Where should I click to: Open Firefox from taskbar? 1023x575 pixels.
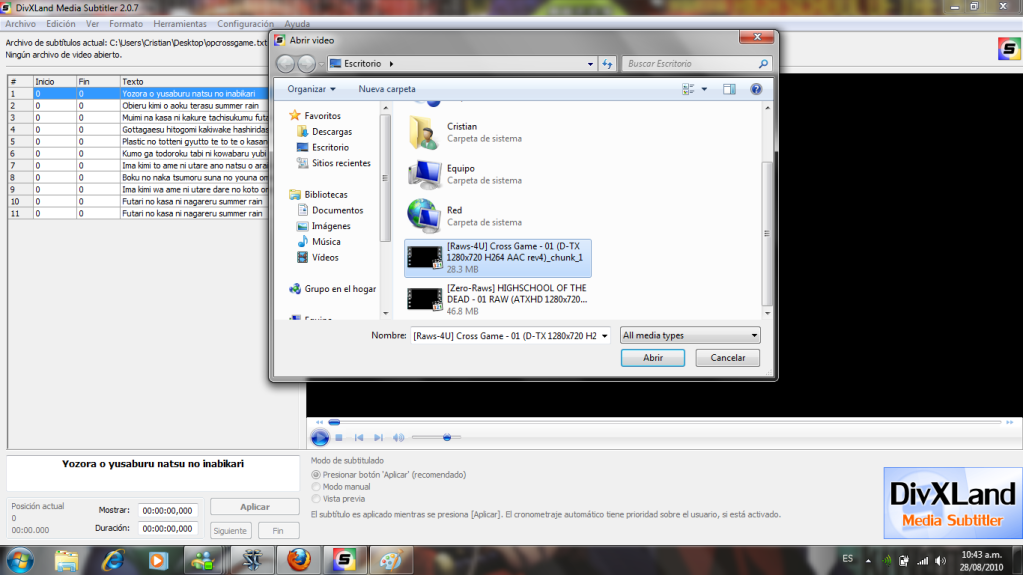(299, 560)
